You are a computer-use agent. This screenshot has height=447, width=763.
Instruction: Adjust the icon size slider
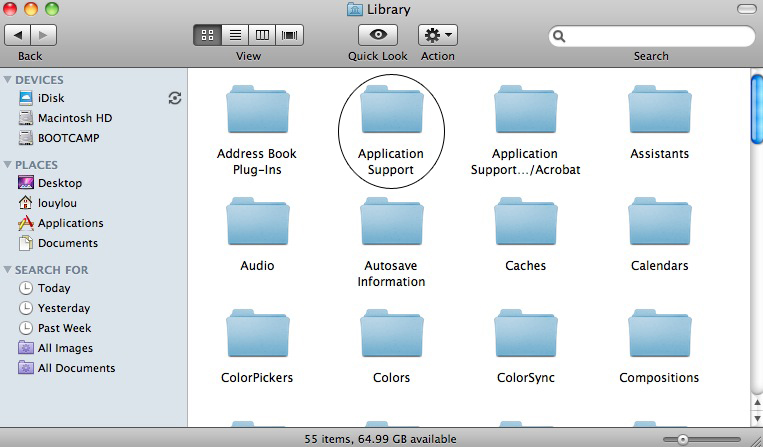pos(683,439)
